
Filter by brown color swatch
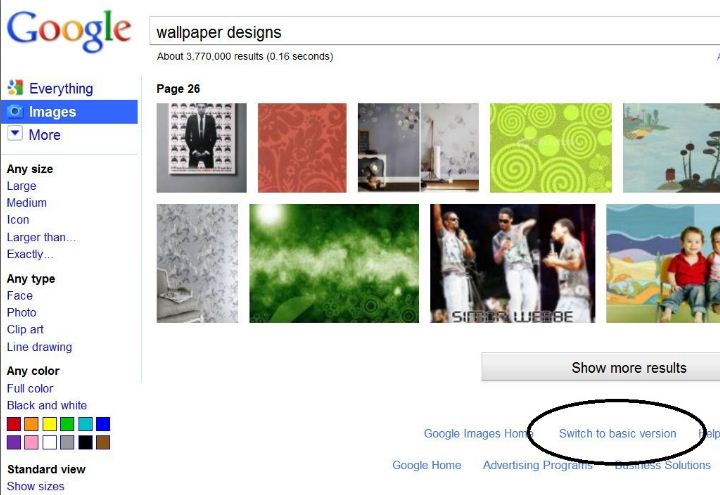click(x=103, y=442)
